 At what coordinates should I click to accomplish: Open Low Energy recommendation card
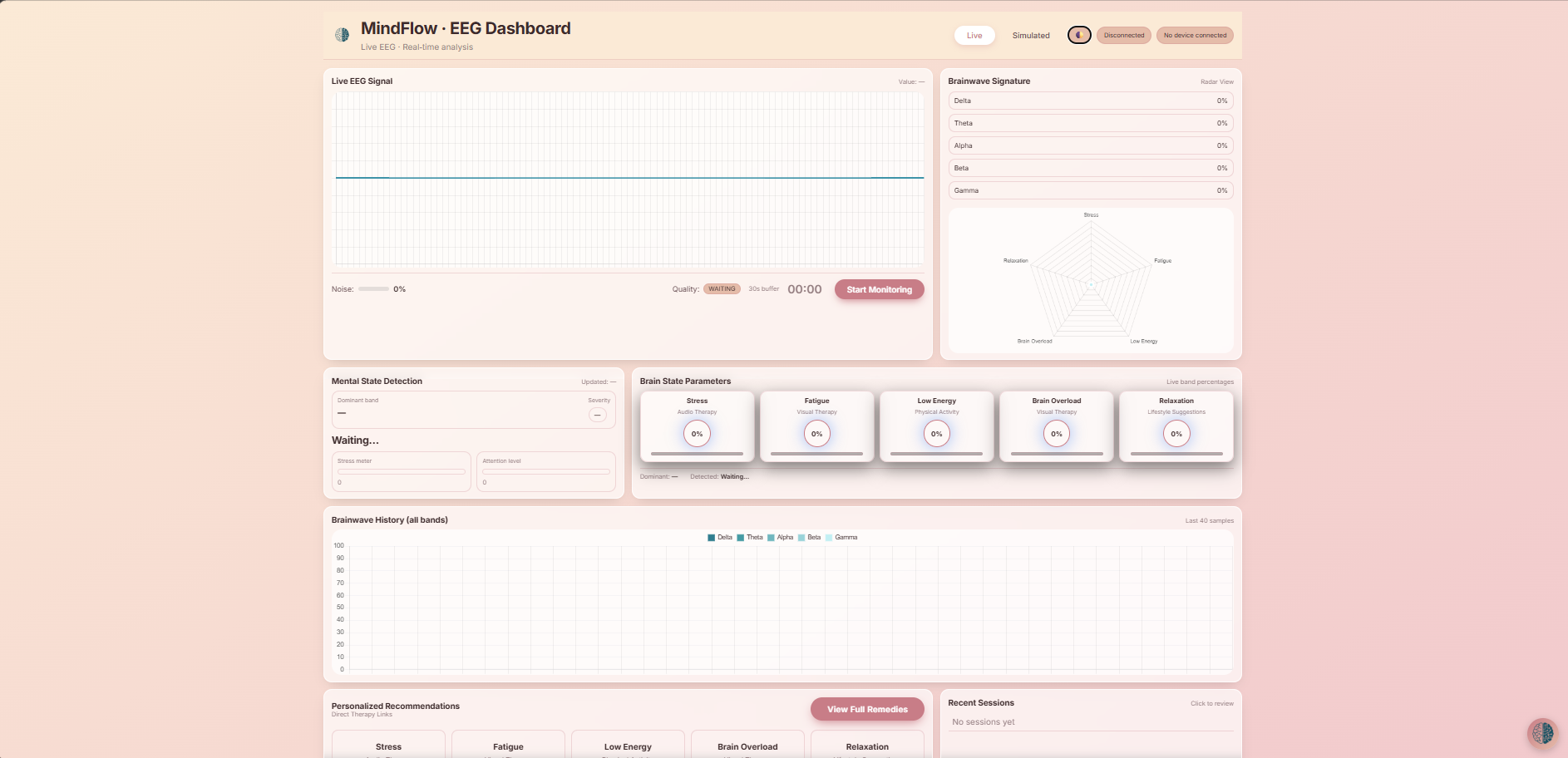628,744
